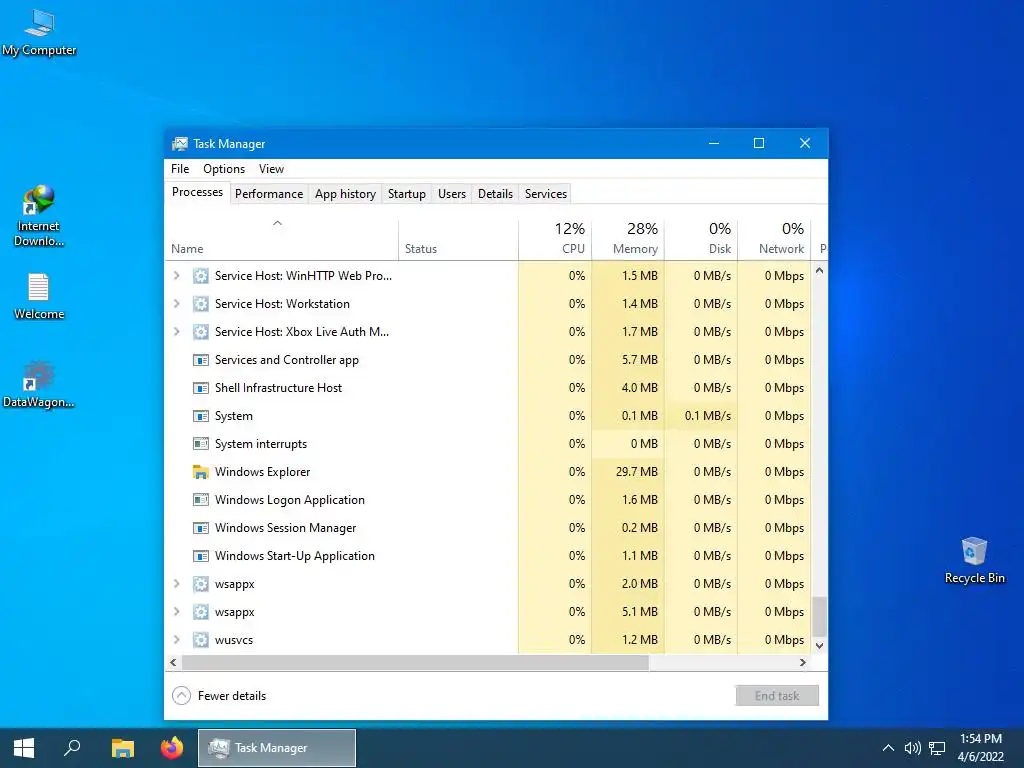Show hidden system tray icons
The height and width of the screenshot is (768, 1024).
[888, 748]
